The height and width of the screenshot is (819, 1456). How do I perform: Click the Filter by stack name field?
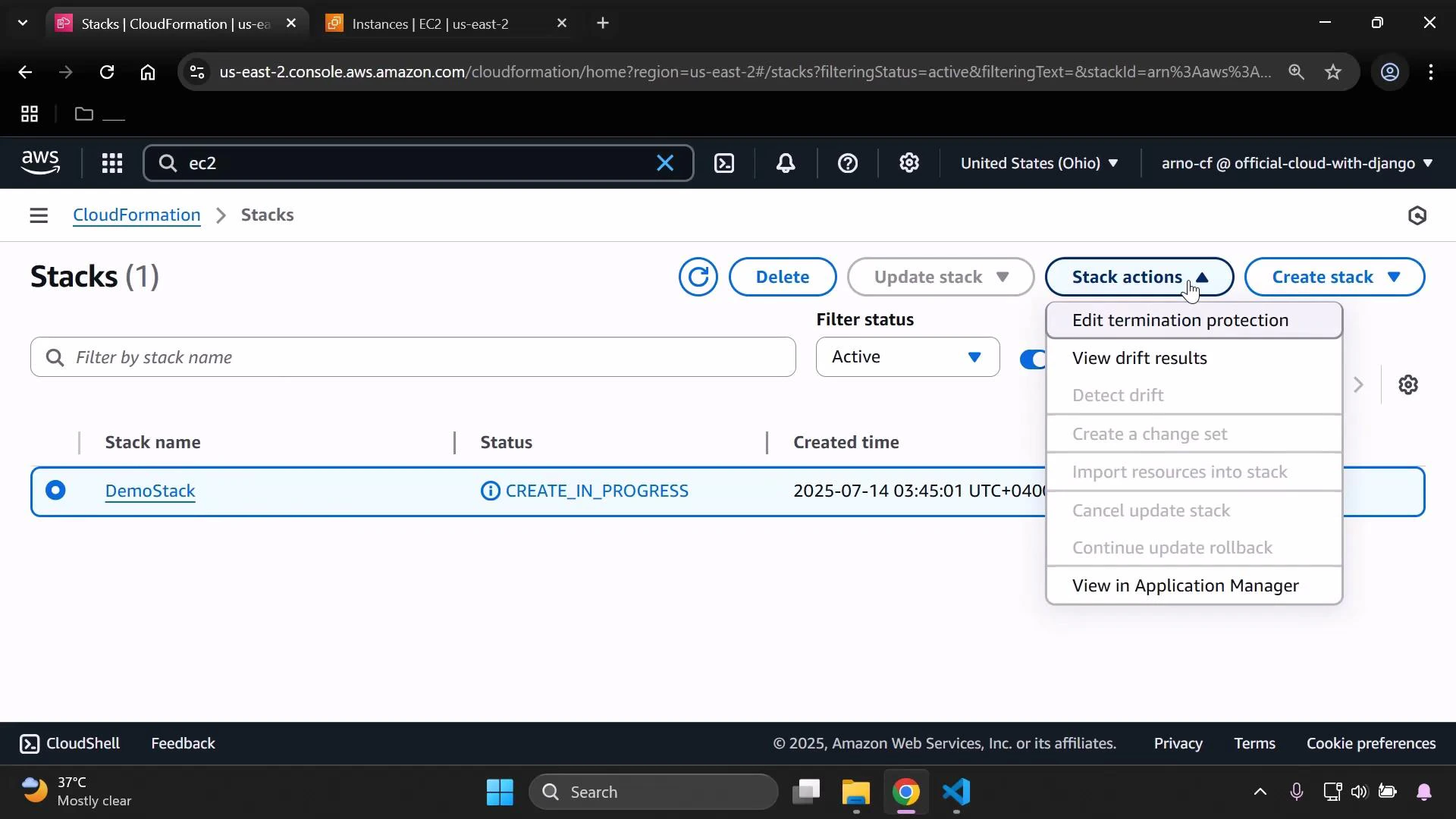click(412, 356)
